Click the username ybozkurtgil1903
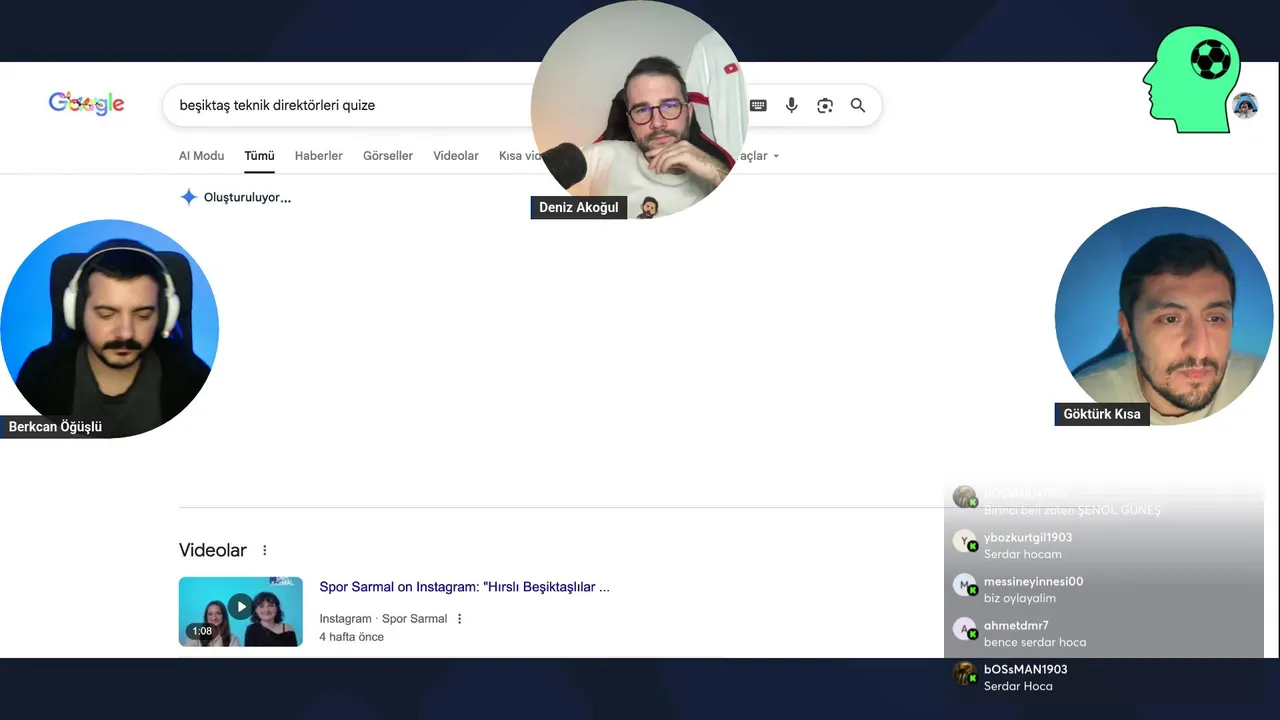This screenshot has height=720, width=1280. tap(1028, 537)
